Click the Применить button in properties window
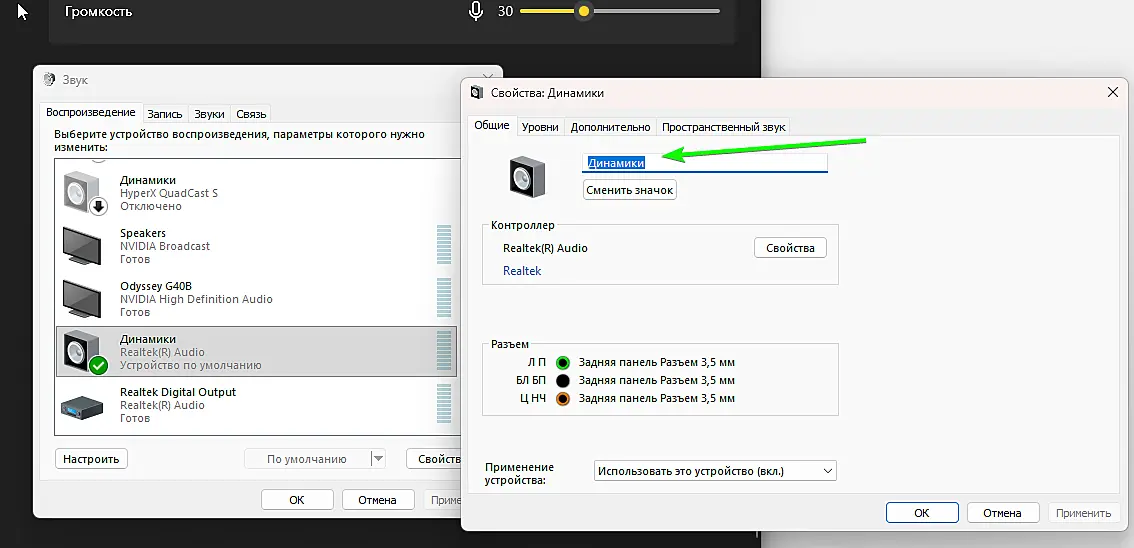Image resolution: width=1134 pixels, height=548 pixels. click(x=1083, y=513)
